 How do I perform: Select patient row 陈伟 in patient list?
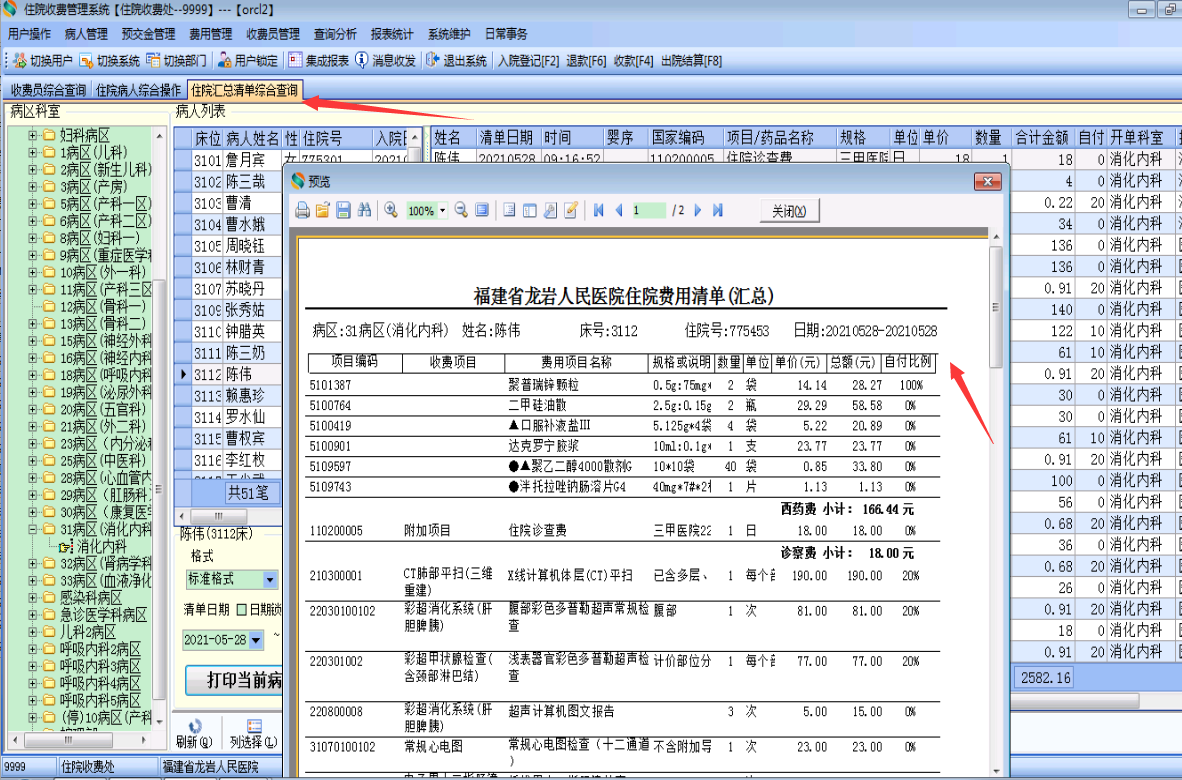click(x=228, y=375)
